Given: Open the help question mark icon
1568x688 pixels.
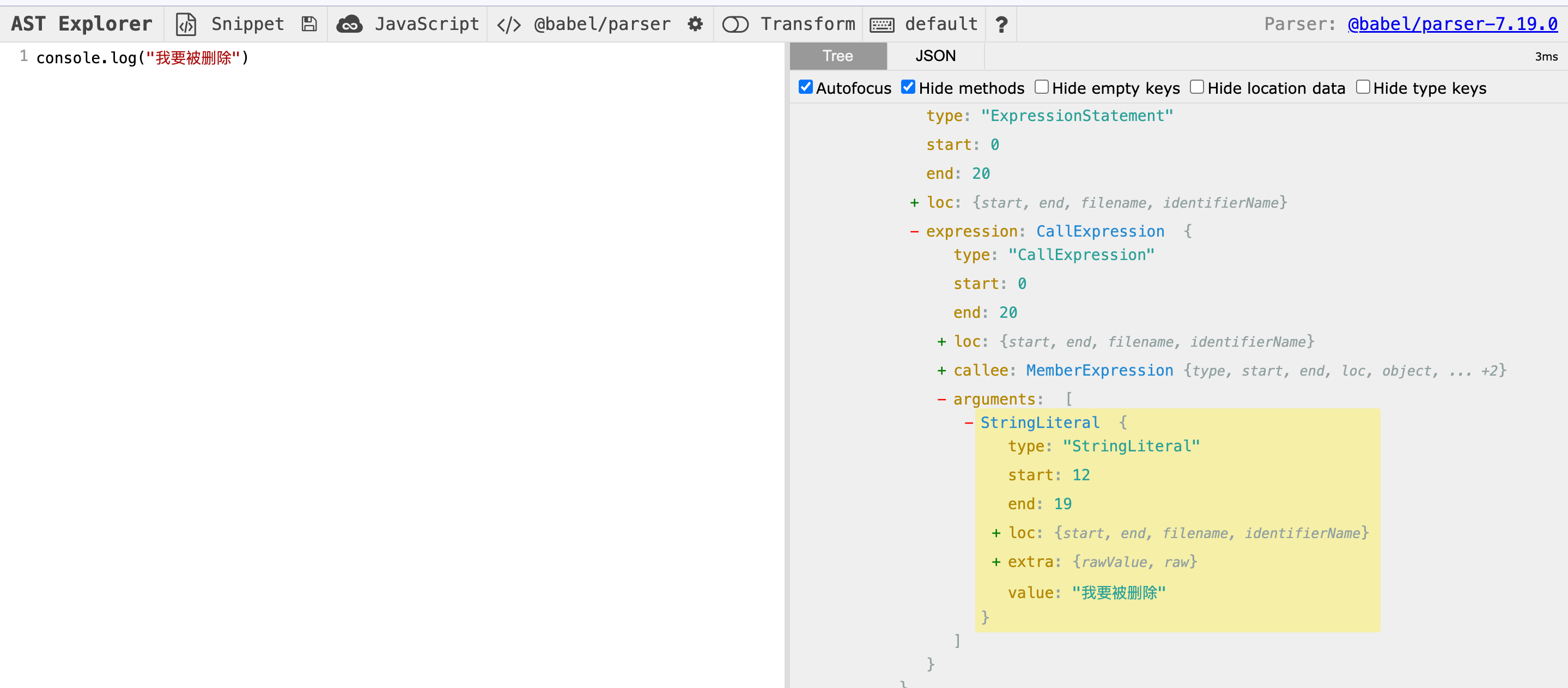Looking at the screenshot, I should (x=1001, y=25).
